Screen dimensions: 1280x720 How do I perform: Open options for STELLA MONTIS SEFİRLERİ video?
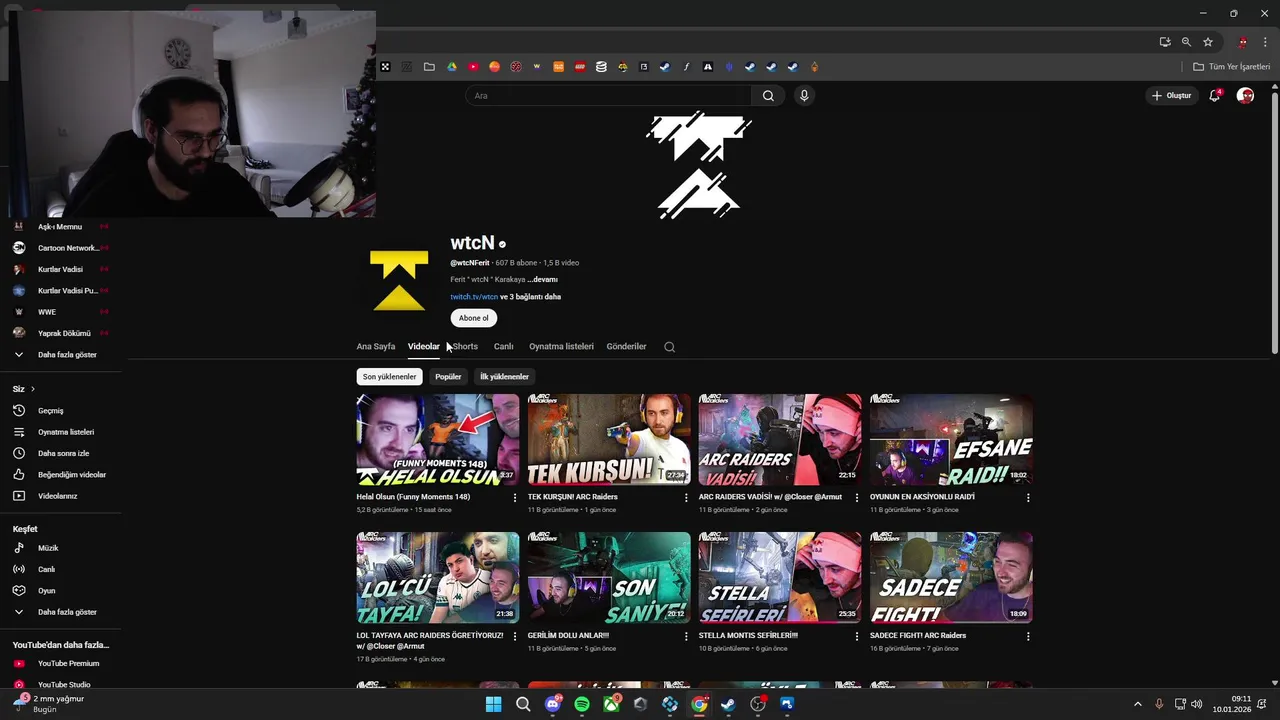pyautogui.click(x=857, y=636)
